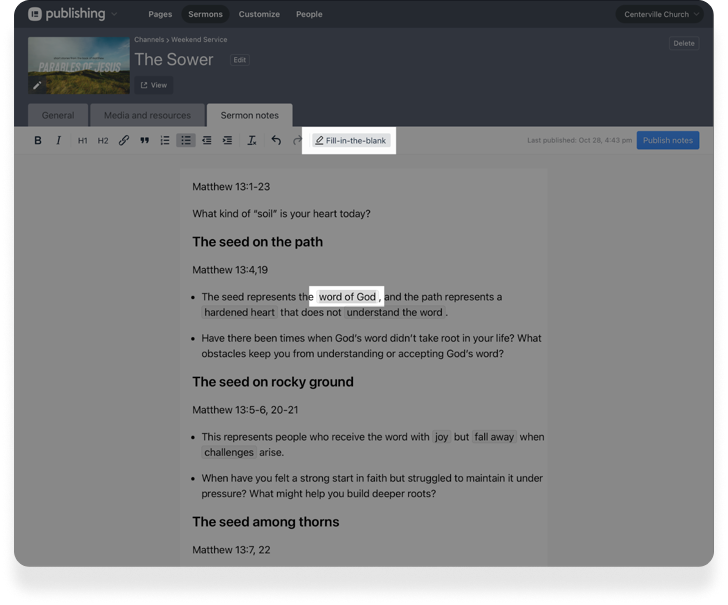Click the line about what kind of soil
This screenshot has width=728, height=605.
pos(281,214)
